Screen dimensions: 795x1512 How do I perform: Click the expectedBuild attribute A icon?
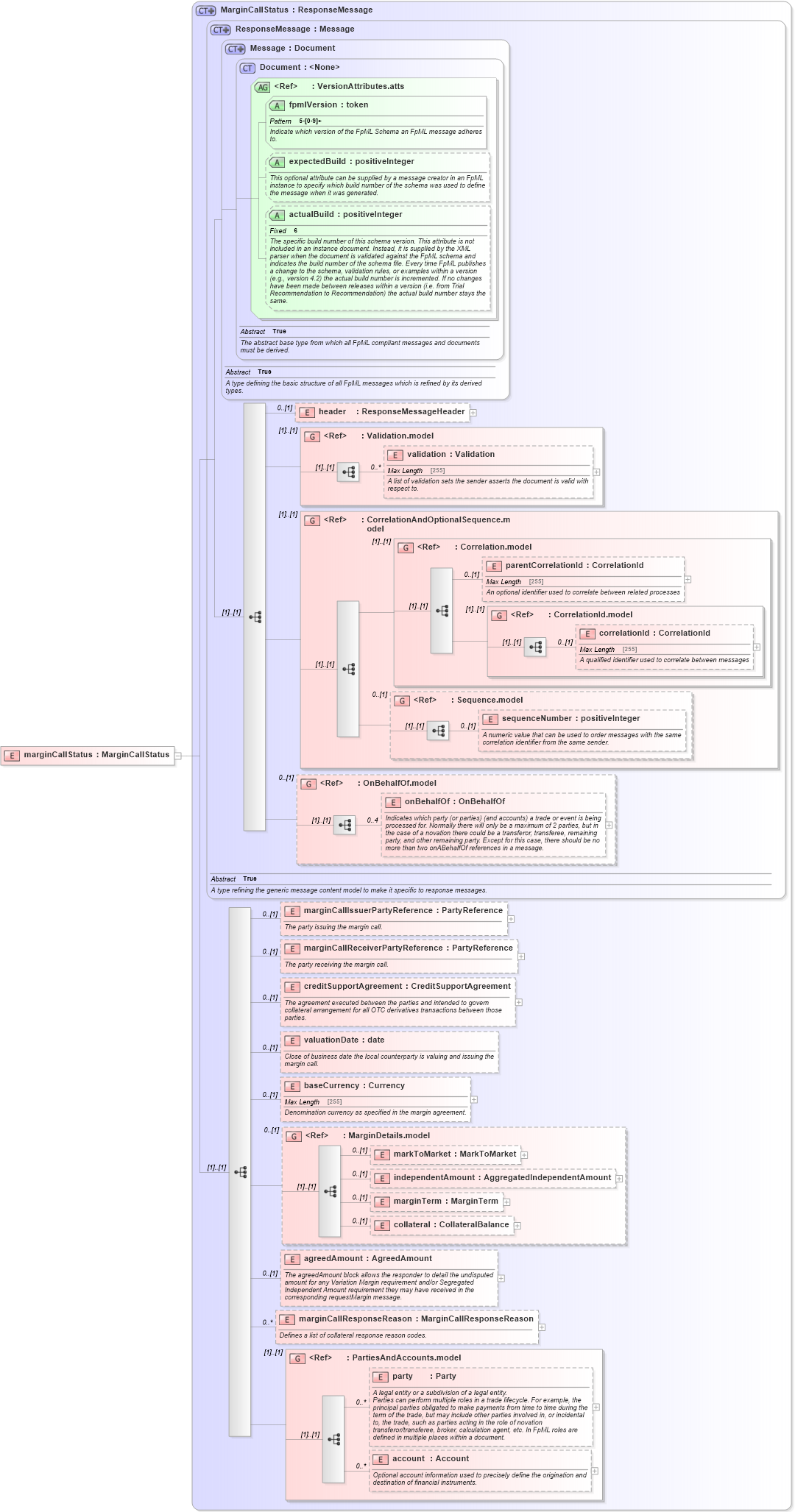(277, 163)
